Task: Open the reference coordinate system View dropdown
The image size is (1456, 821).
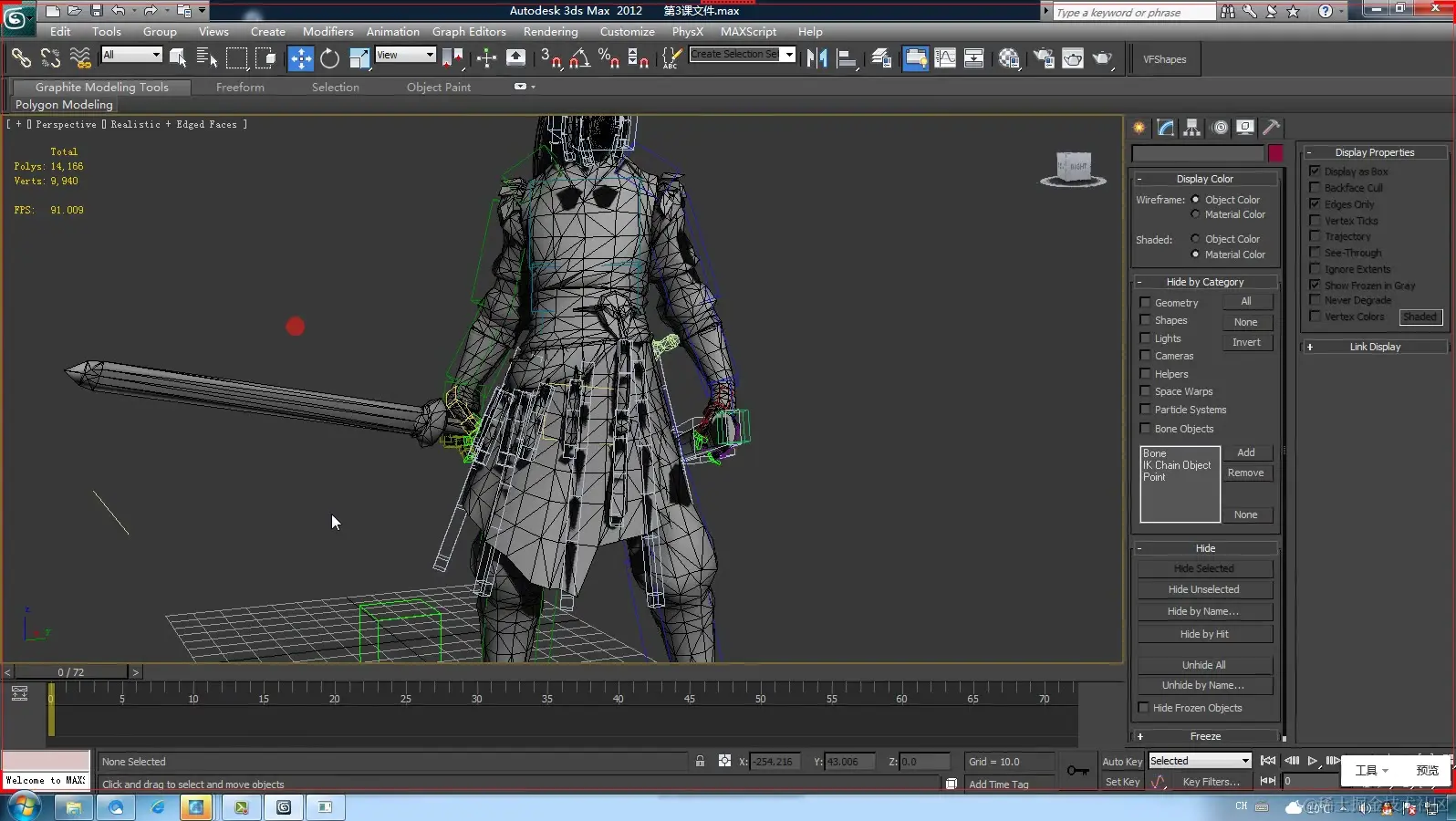Action: [x=405, y=56]
